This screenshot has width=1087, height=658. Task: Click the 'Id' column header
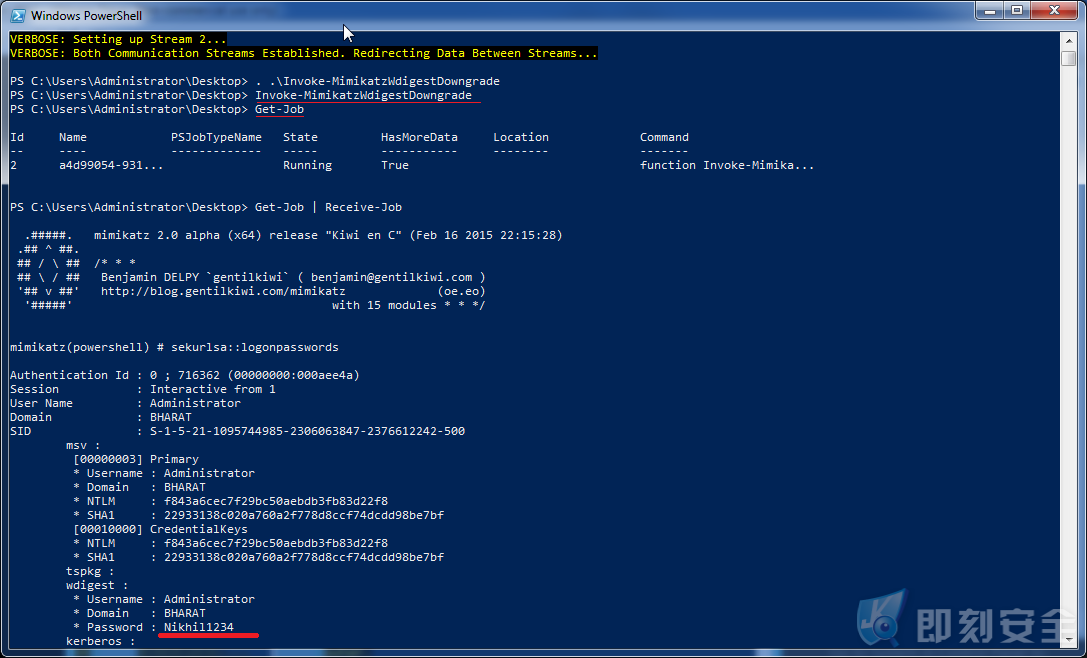pos(17,137)
